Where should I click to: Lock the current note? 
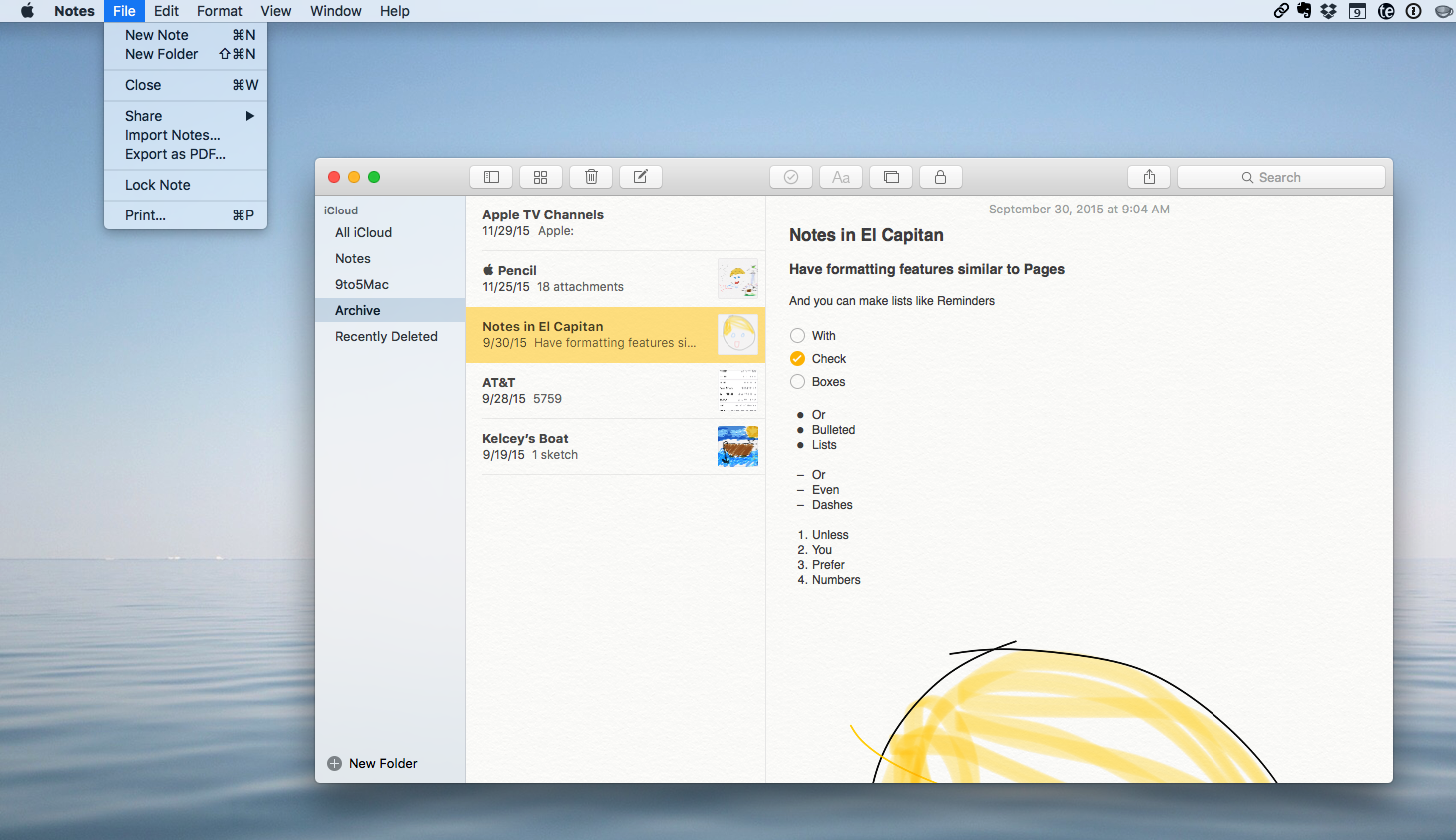coord(940,176)
